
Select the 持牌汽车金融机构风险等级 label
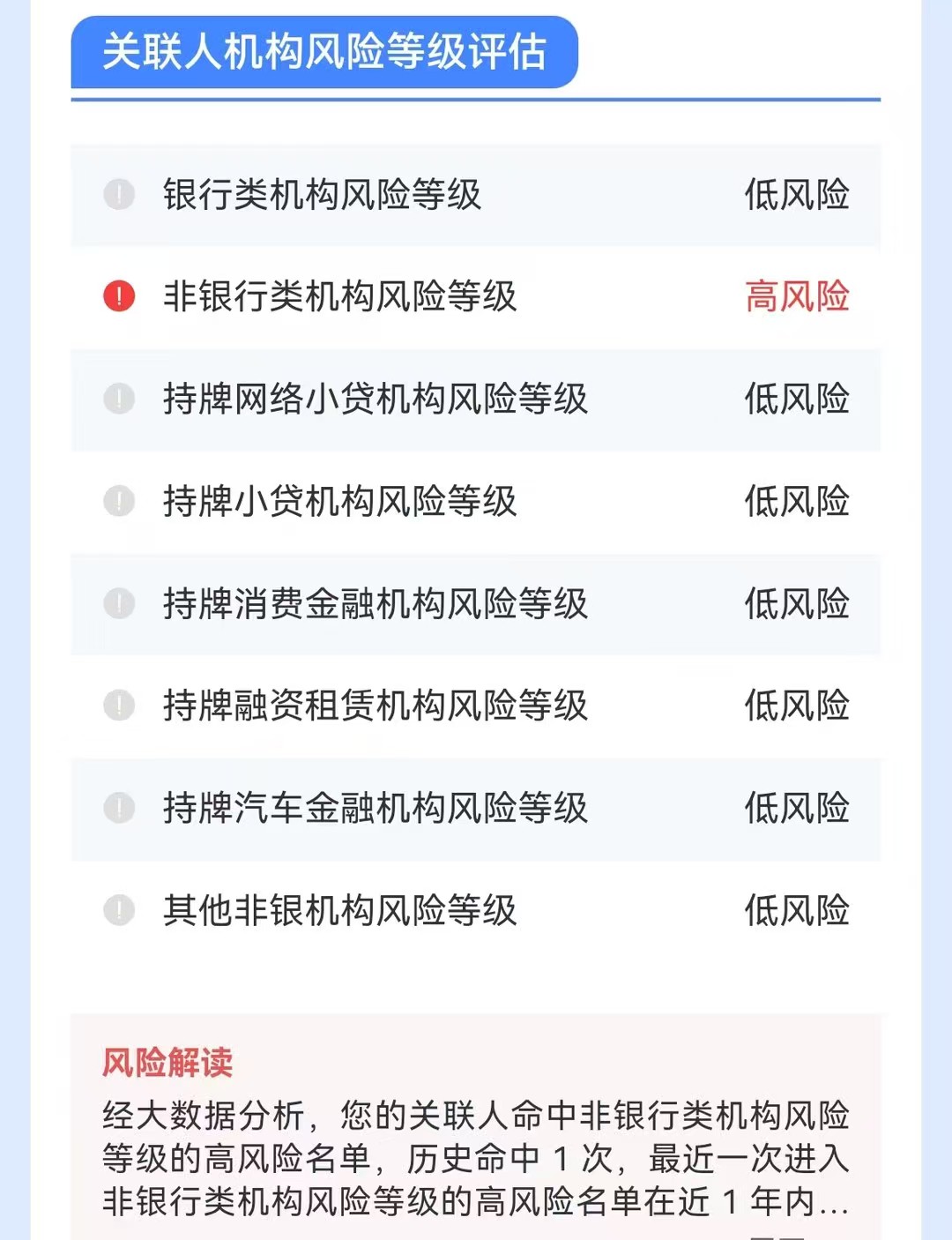click(x=375, y=808)
